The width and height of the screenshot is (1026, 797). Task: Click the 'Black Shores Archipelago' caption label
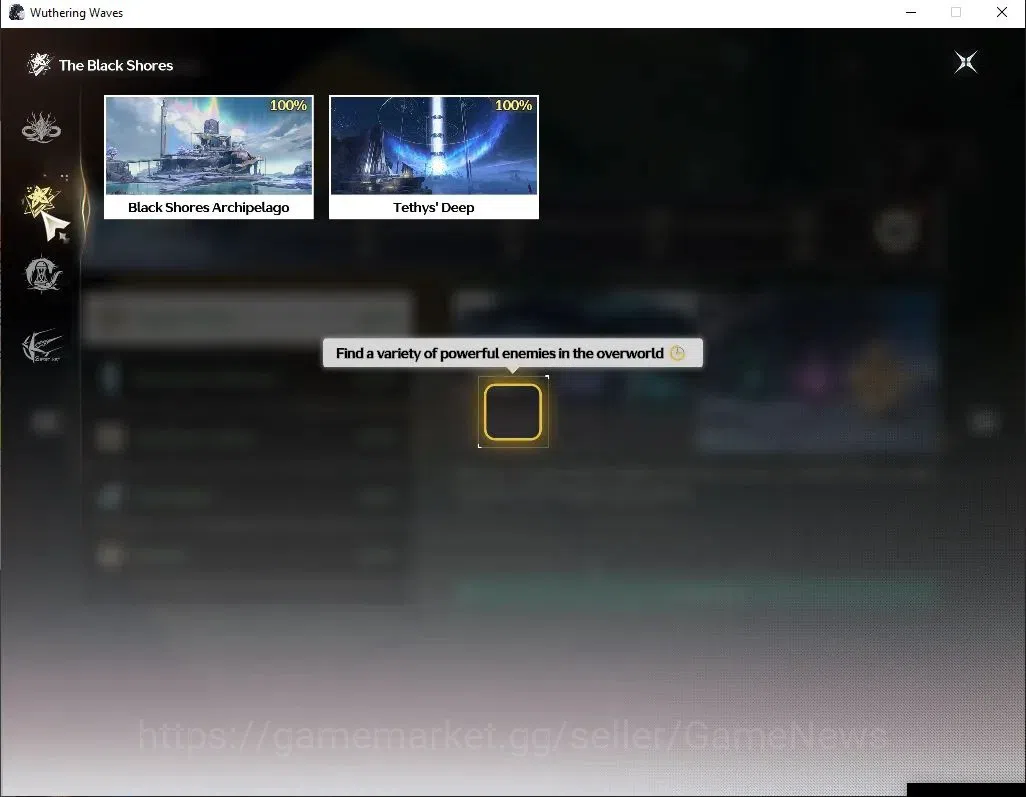point(209,207)
